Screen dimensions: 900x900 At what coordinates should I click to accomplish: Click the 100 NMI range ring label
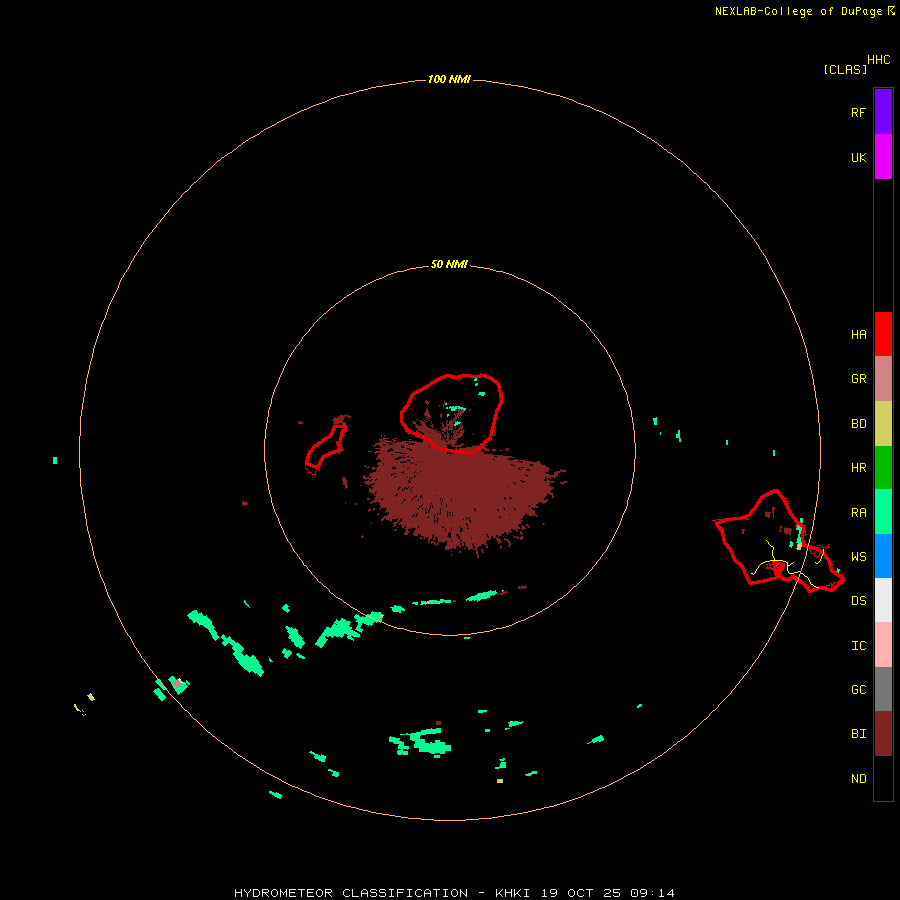point(449,79)
